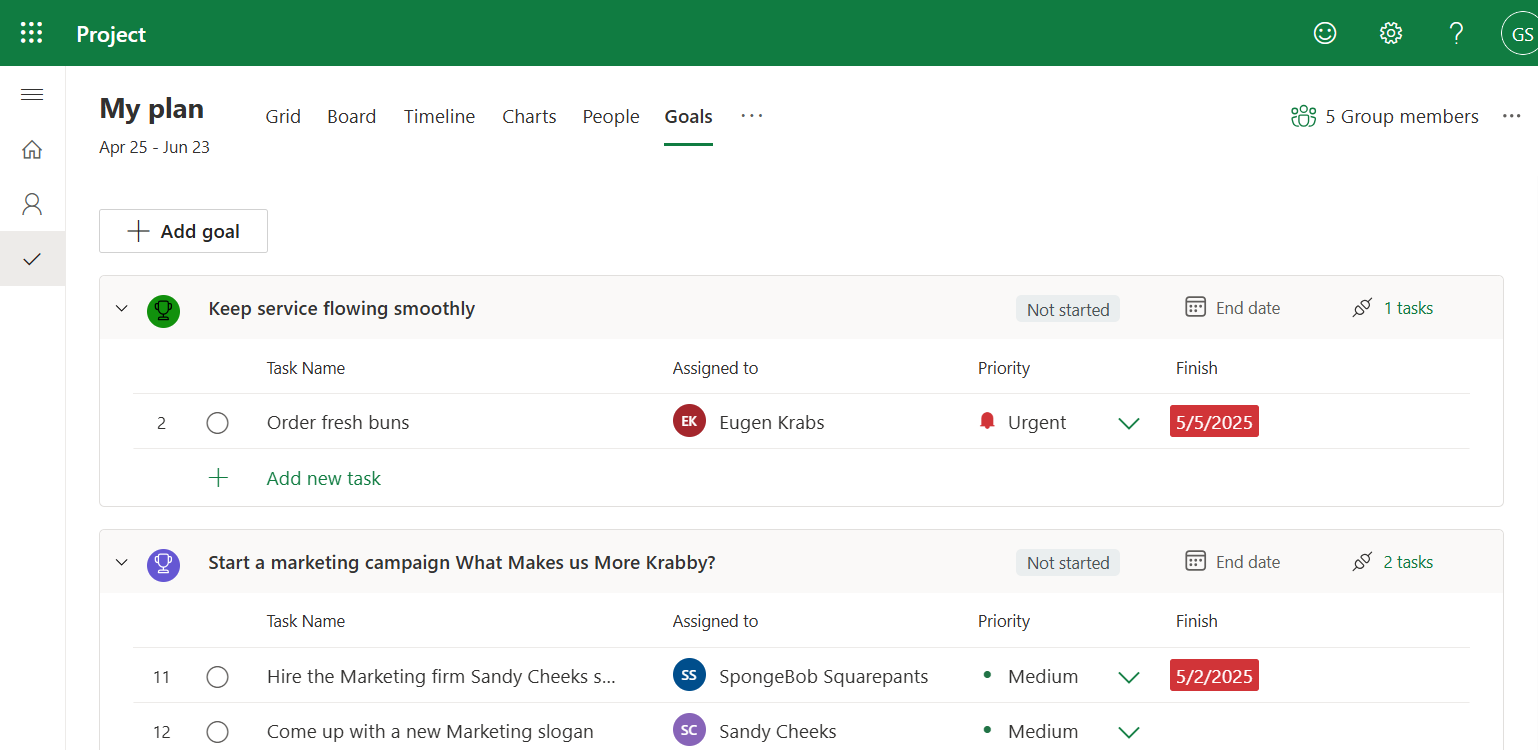Click Hire the Marketing firm task name
The image size is (1538, 750).
point(441,676)
